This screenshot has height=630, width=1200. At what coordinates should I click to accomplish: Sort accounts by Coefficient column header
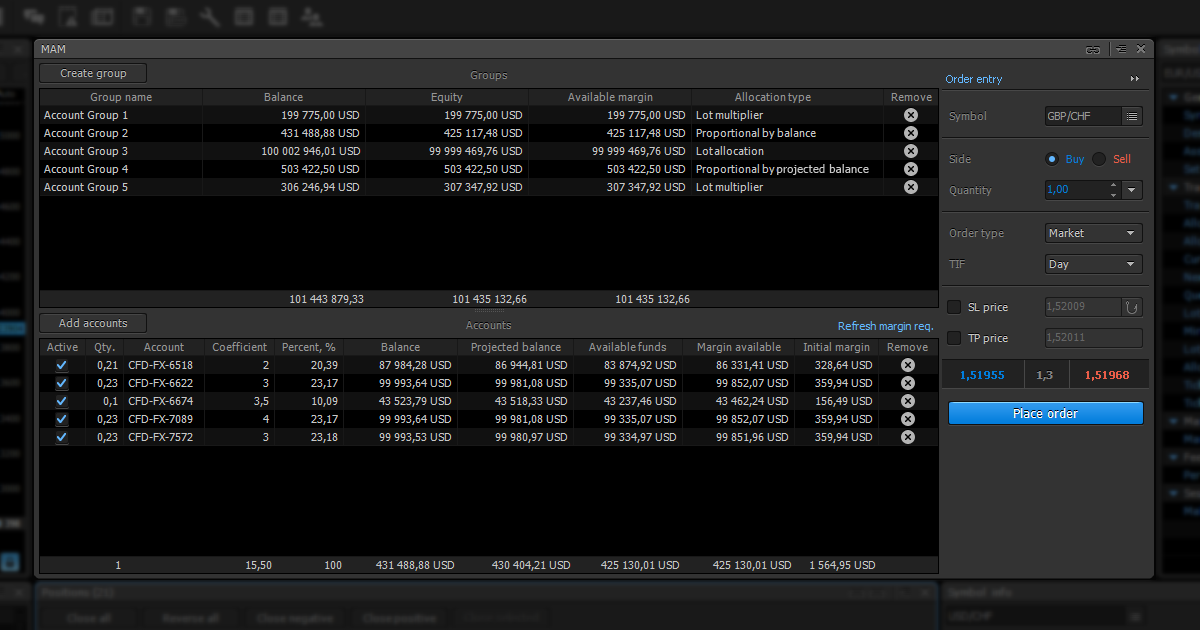pyautogui.click(x=239, y=347)
